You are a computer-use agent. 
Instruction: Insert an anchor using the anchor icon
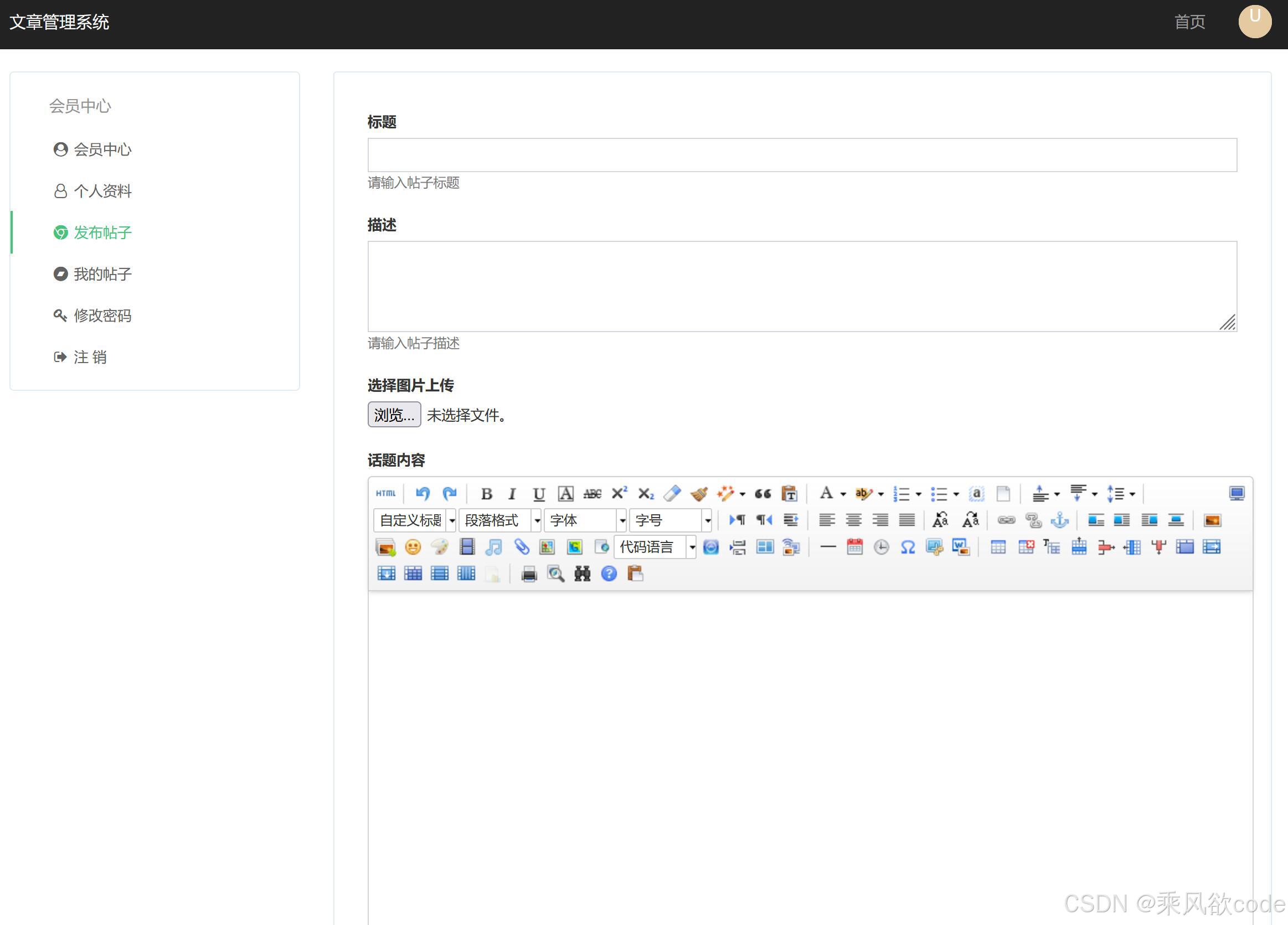click(x=1061, y=520)
